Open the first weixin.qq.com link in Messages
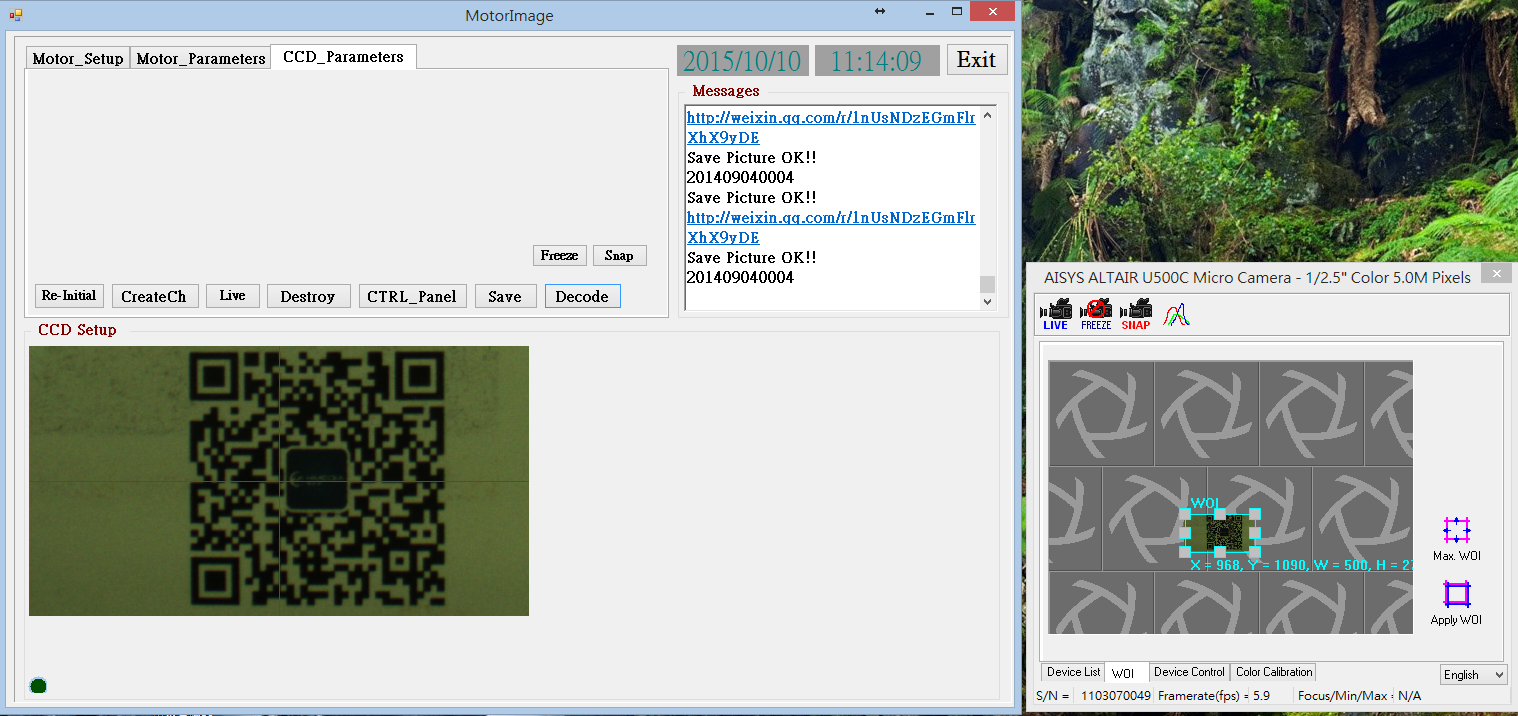Viewport: 1518px width, 716px height. pyautogui.click(x=831, y=128)
